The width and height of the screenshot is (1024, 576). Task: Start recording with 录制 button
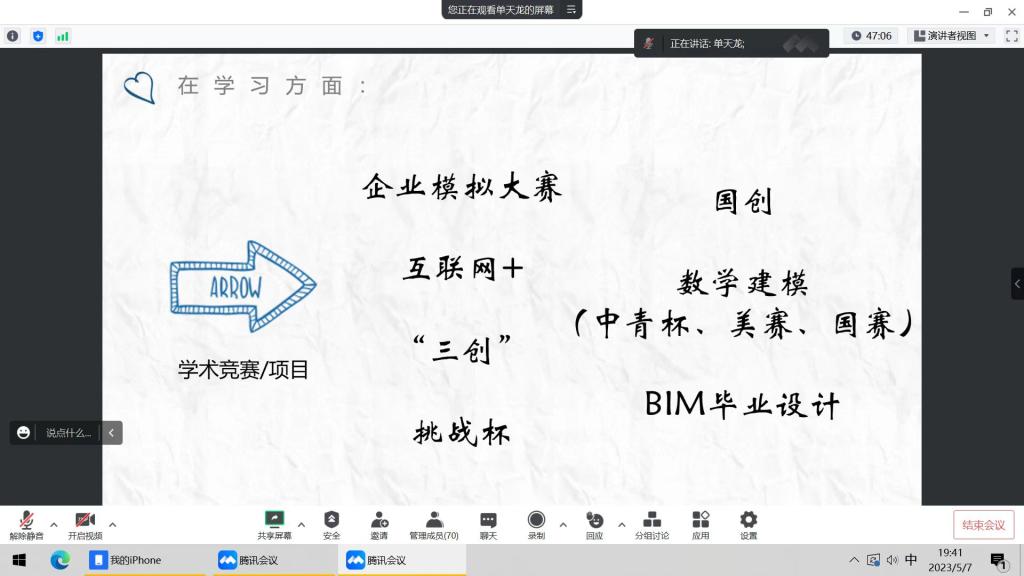coord(536,524)
